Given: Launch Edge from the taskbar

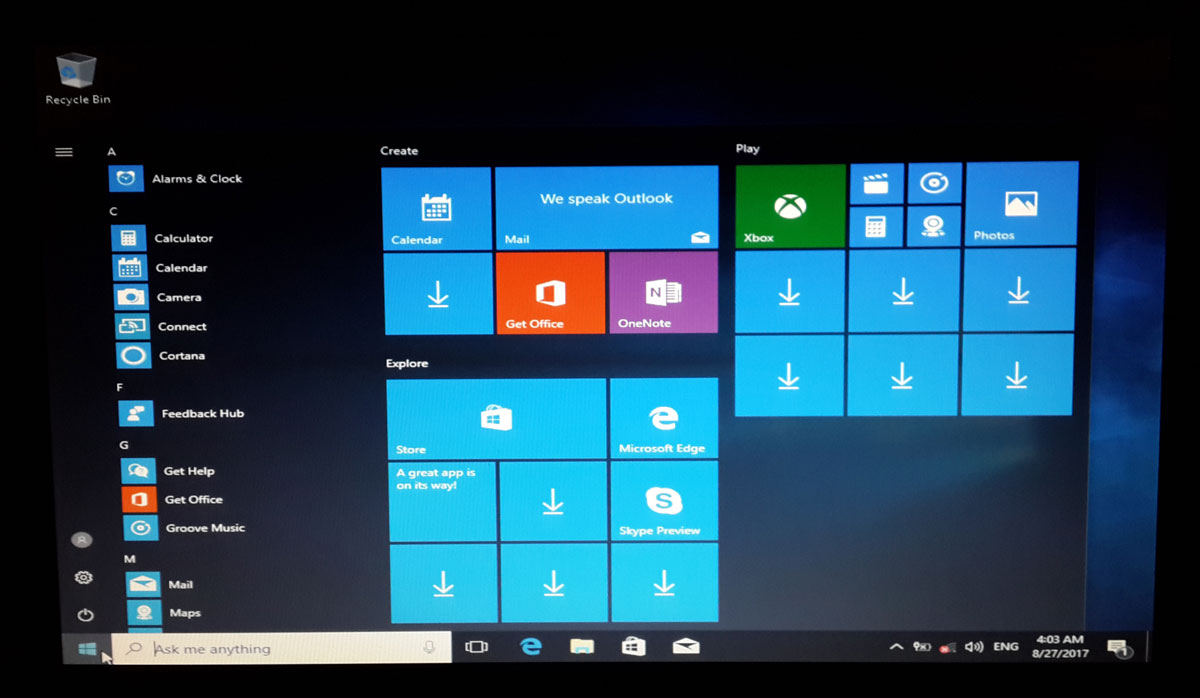Looking at the screenshot, I should tap(530, 647).
